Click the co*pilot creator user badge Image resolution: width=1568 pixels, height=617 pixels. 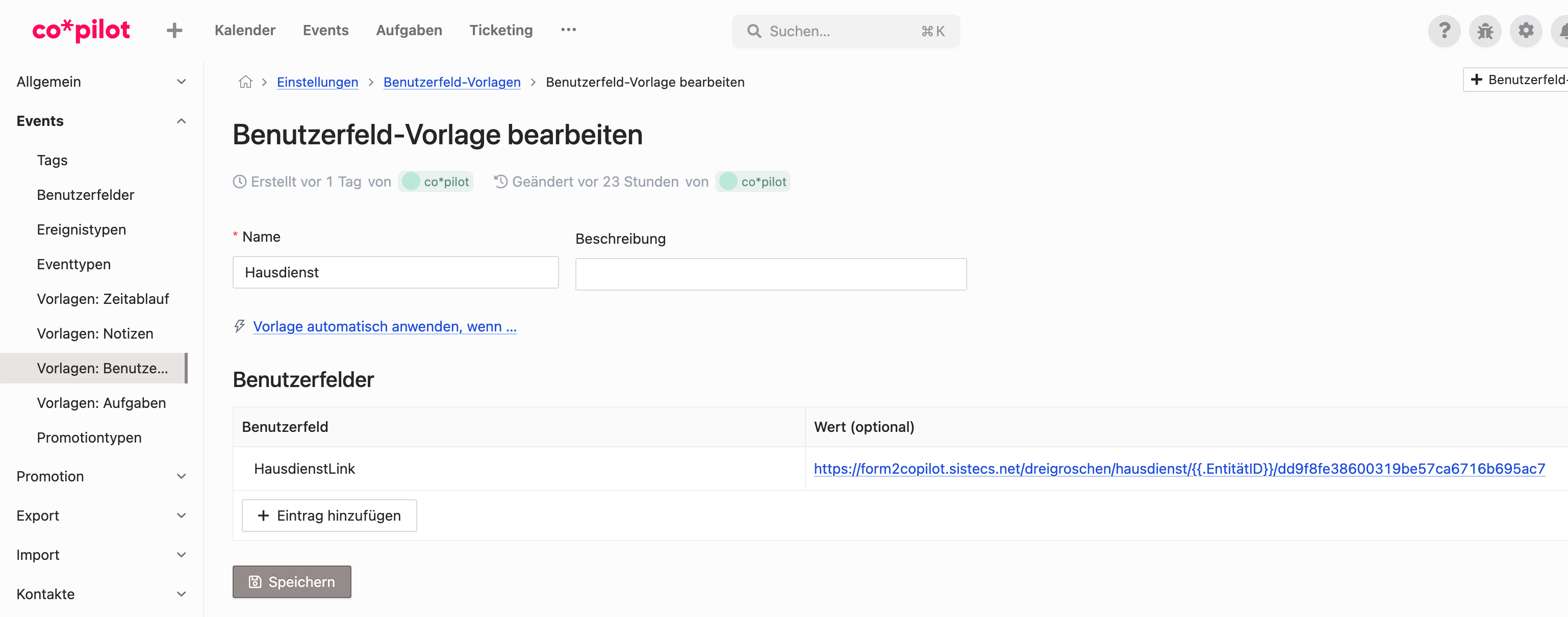(436, 182)
